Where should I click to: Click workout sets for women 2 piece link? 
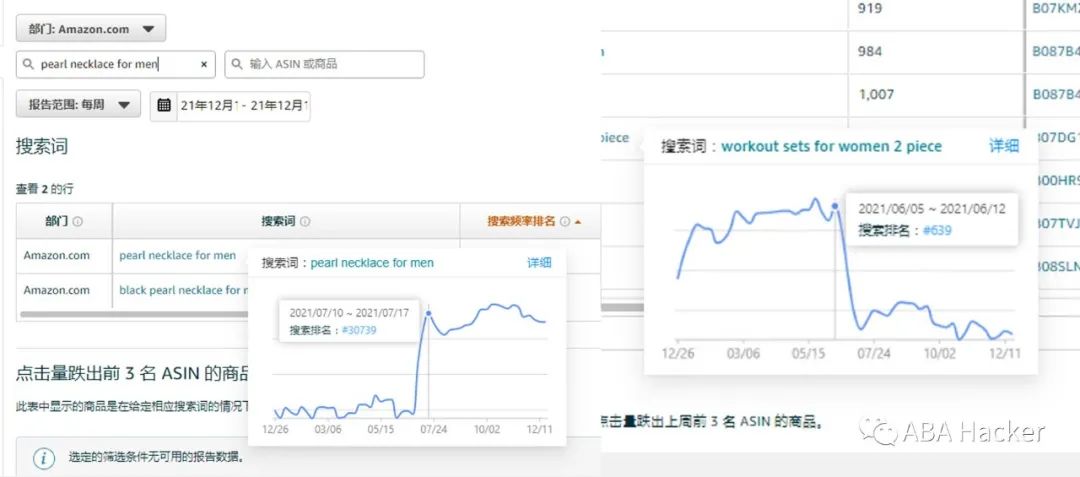[831, 147]
